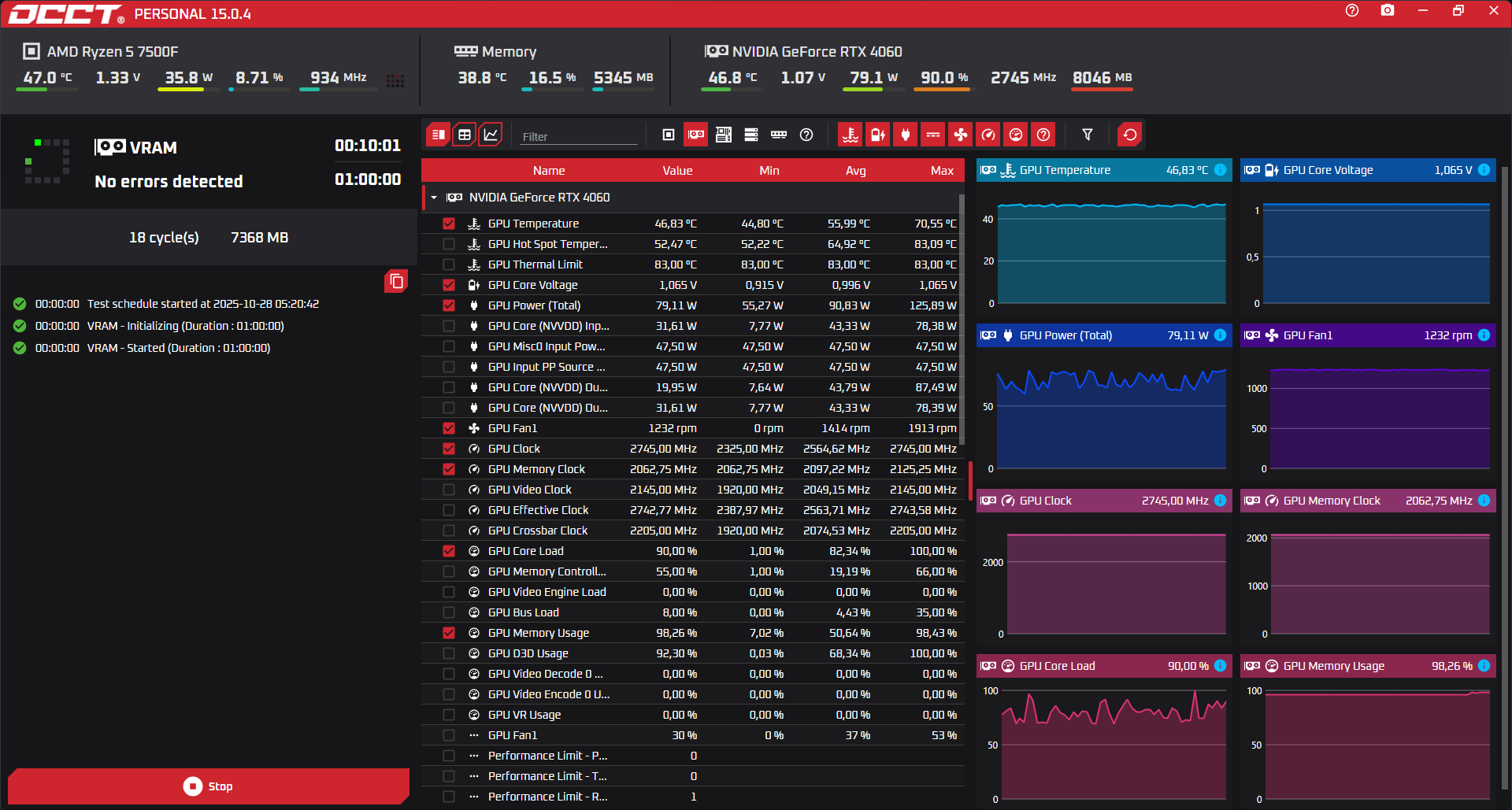The height and width of the screenshot is (810, 1512).
Task: Toggle the temperature sensor filter icon
Action: pos(850,135)
